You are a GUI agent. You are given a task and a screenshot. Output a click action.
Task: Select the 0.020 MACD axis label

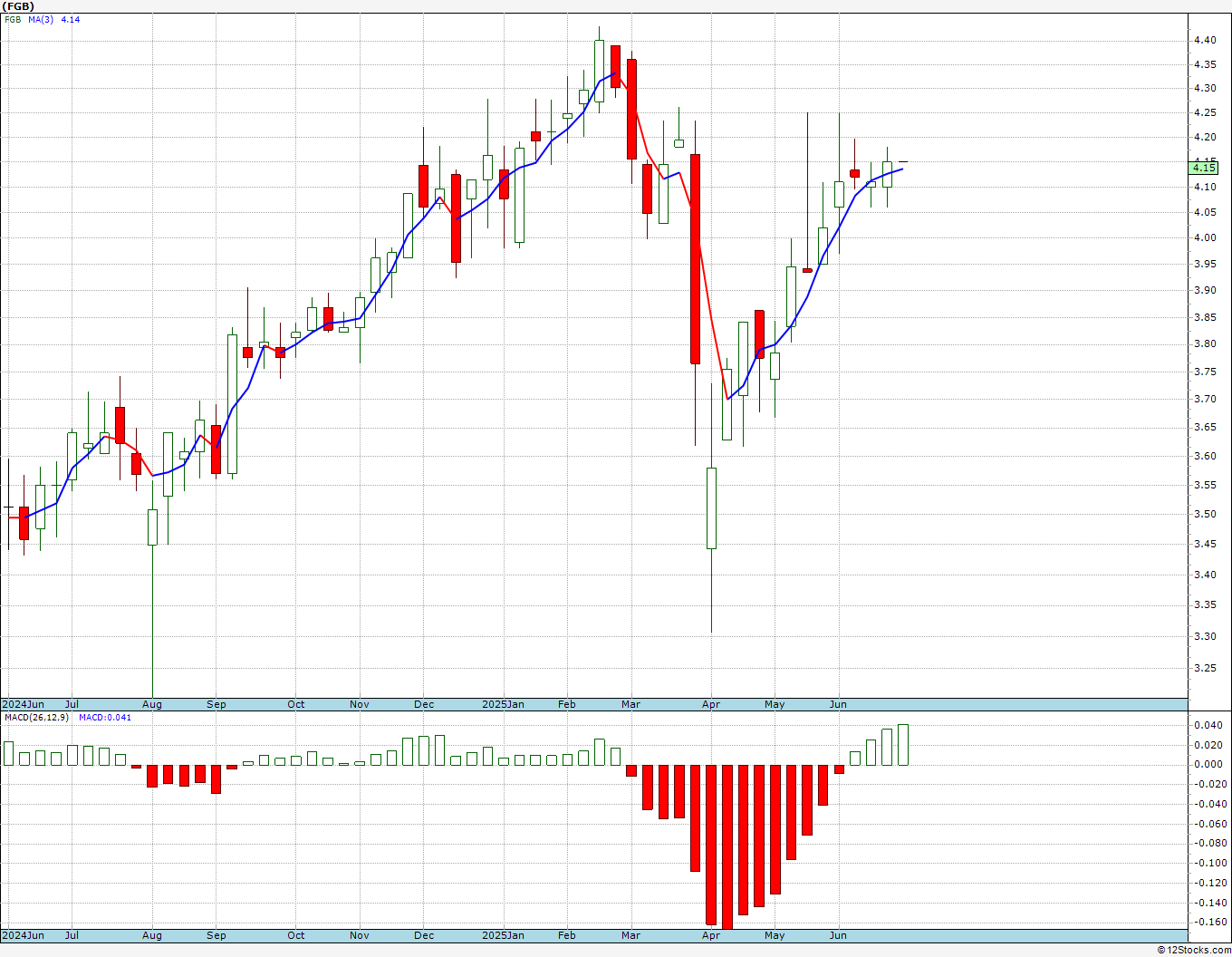1208,745
